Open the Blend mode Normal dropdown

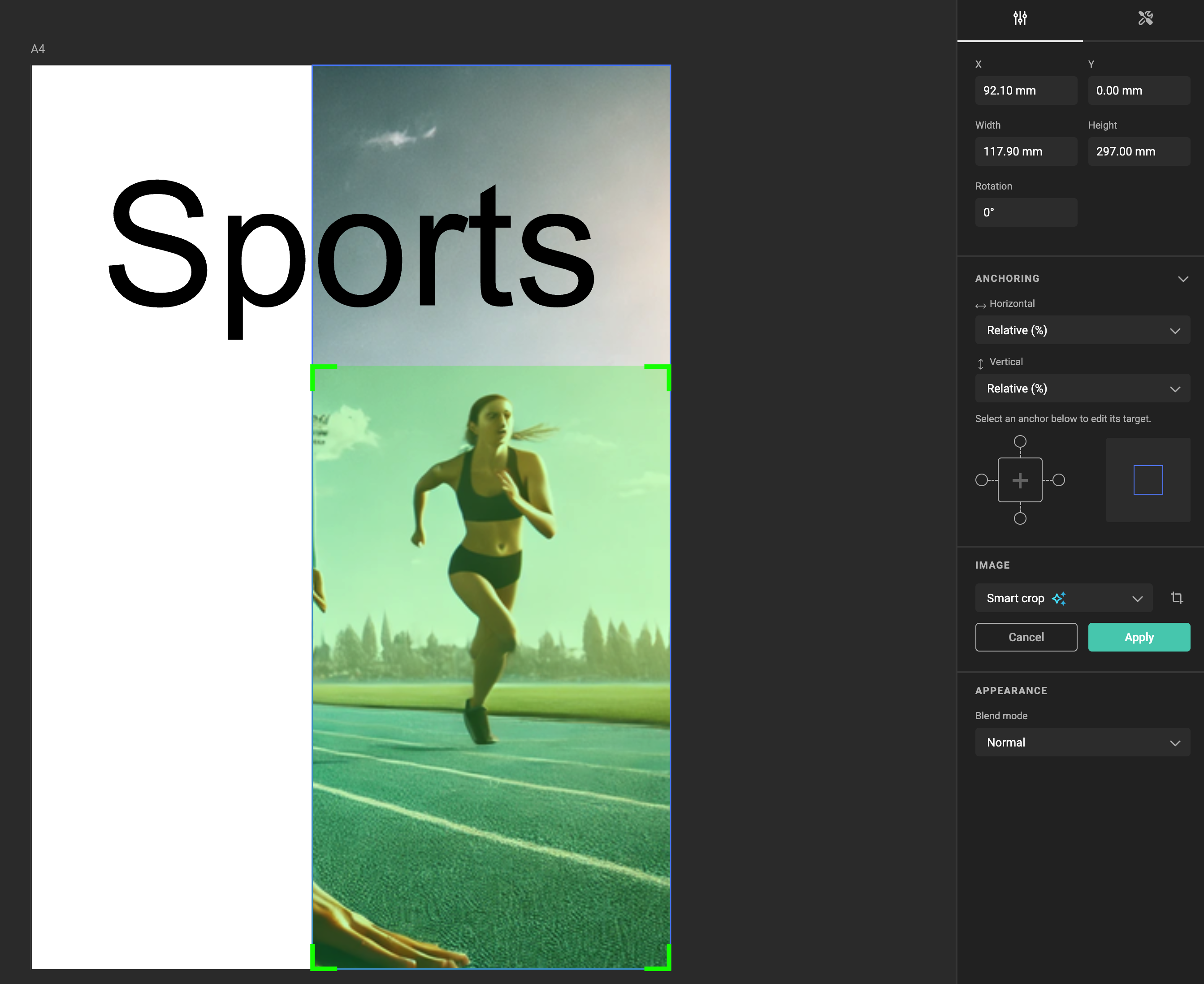coord(1082,742)
